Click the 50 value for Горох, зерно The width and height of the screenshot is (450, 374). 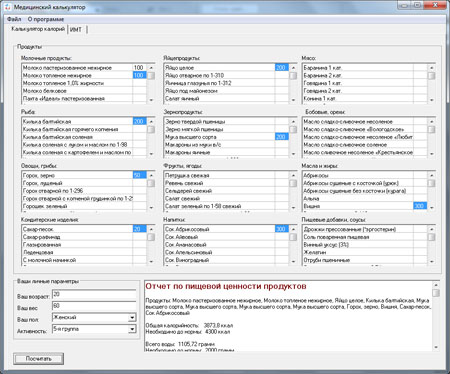[x=139, y=175]
